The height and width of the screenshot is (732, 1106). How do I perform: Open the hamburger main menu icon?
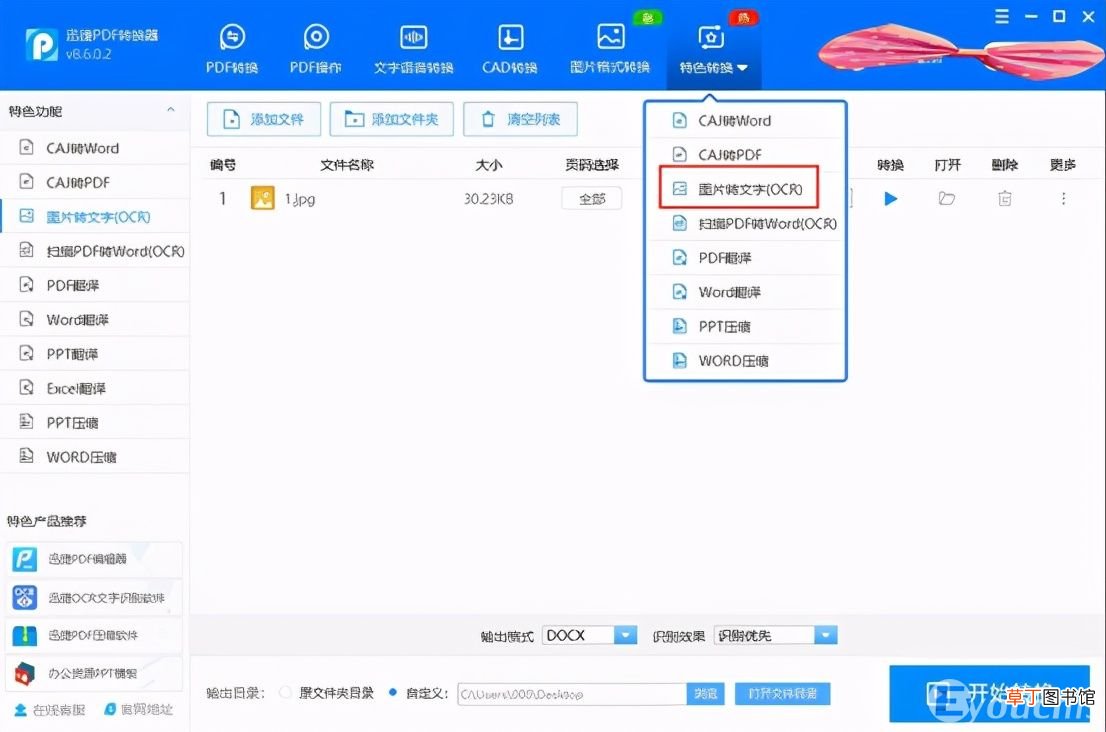[1002, 16]
